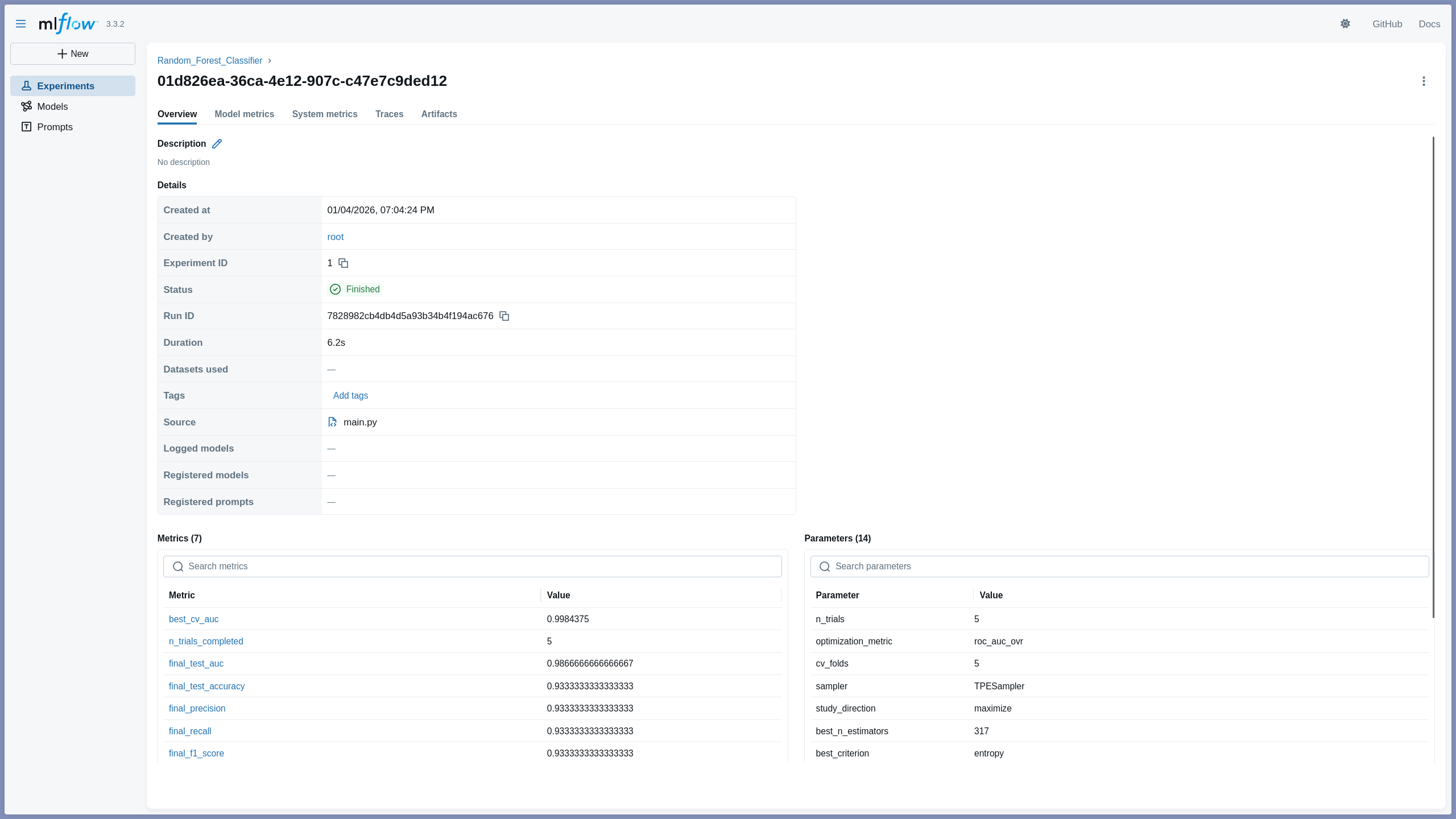The width and height of the screenshot is (1456, 819).
Task: Click the page's vertical scrollbar
Action: point(1433,375)
